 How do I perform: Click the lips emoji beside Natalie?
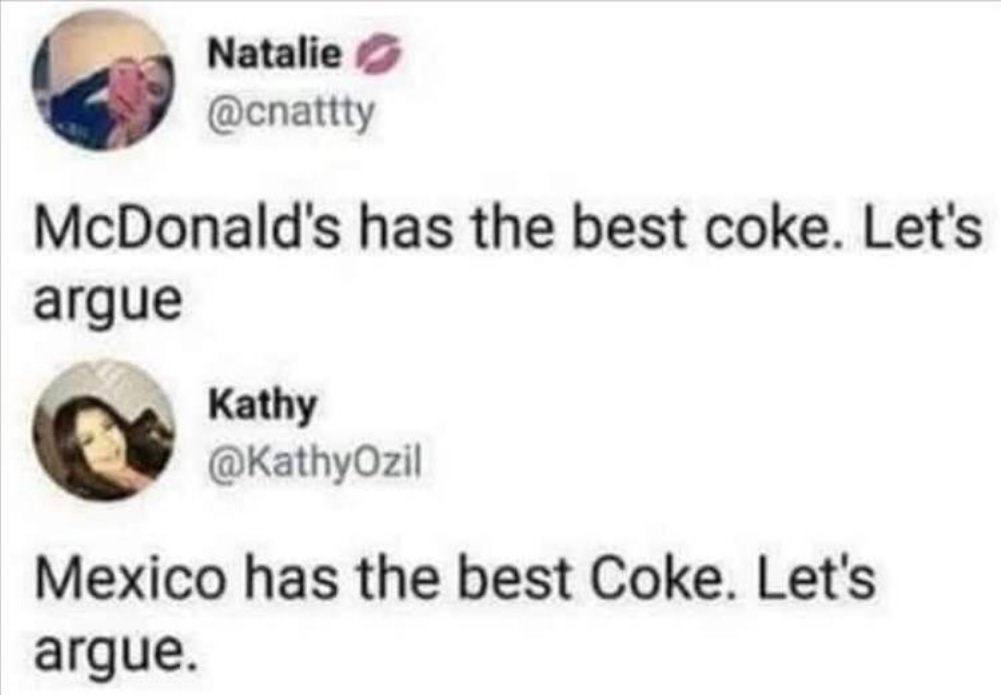375,56
